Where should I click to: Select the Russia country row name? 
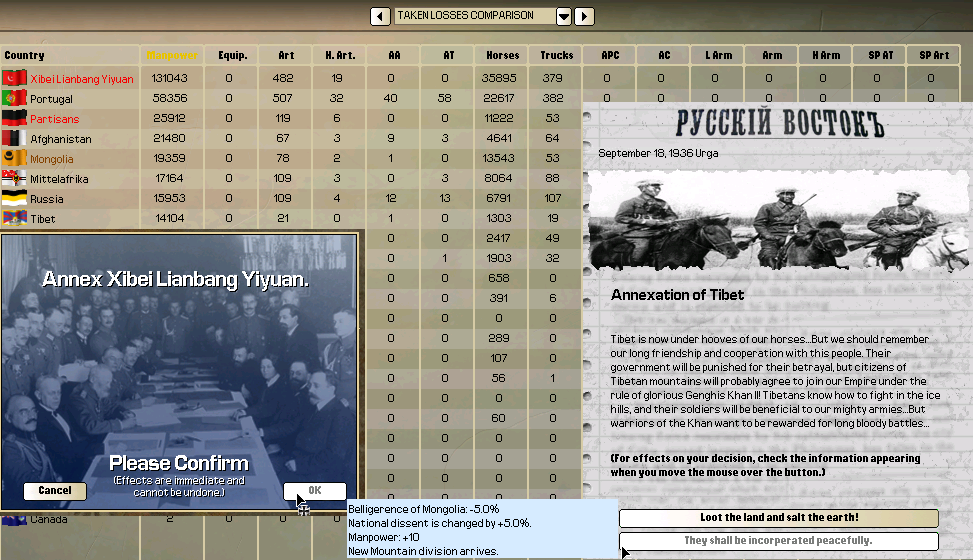tap(47, 199)
